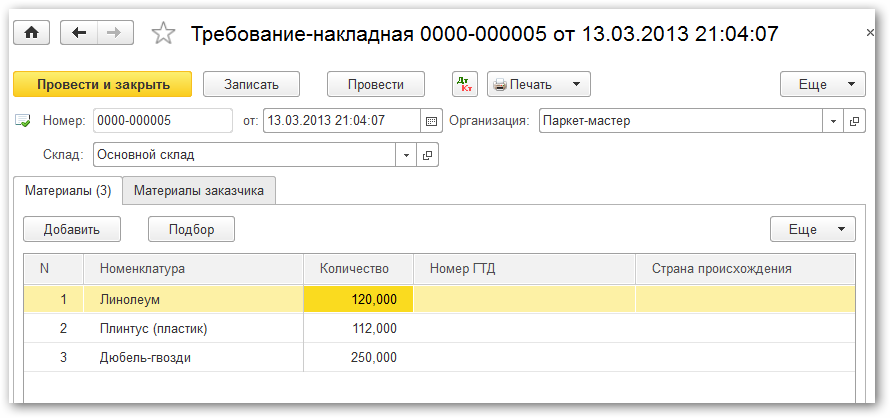This screenshot has width=890, height=418.
Task: Open the table's Еще menu
Action: click(813, 229)
